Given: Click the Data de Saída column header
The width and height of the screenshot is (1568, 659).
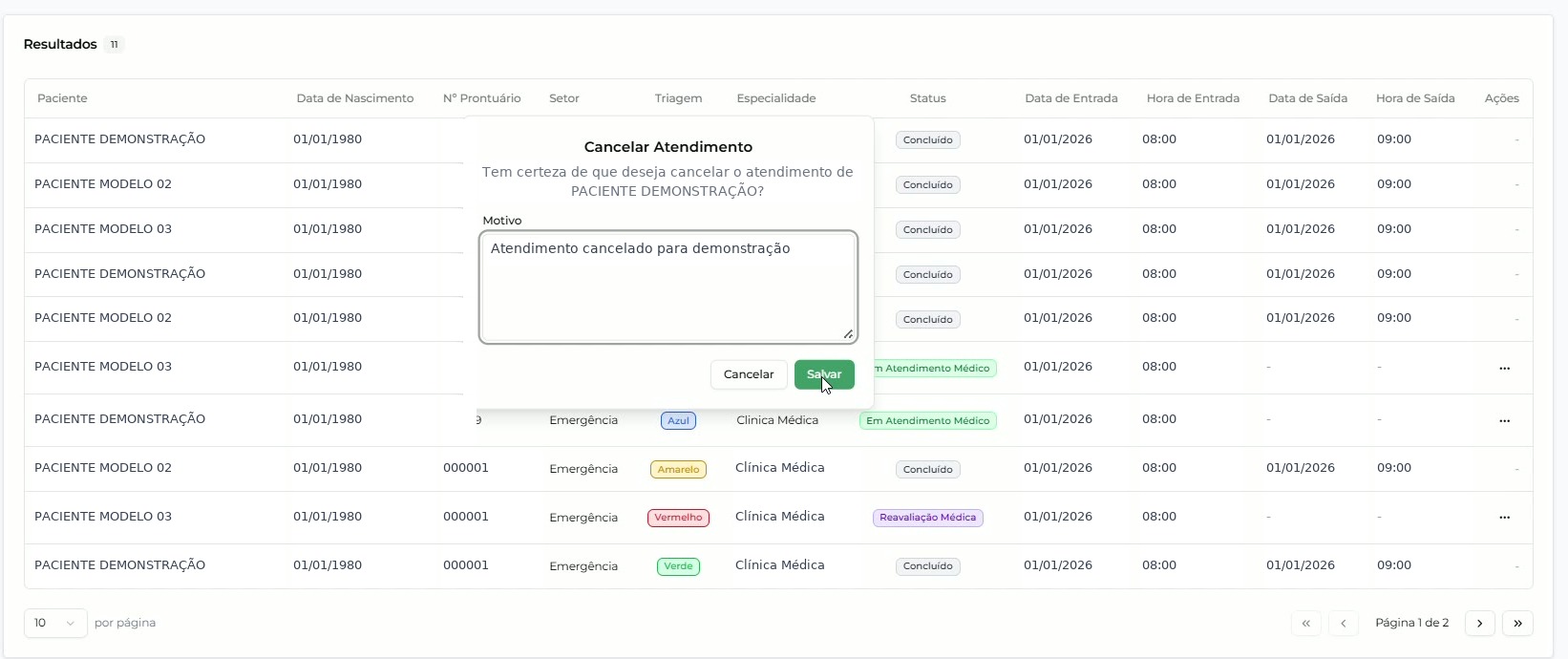Looking at the screenshot, I should (x=1308, y=98).
